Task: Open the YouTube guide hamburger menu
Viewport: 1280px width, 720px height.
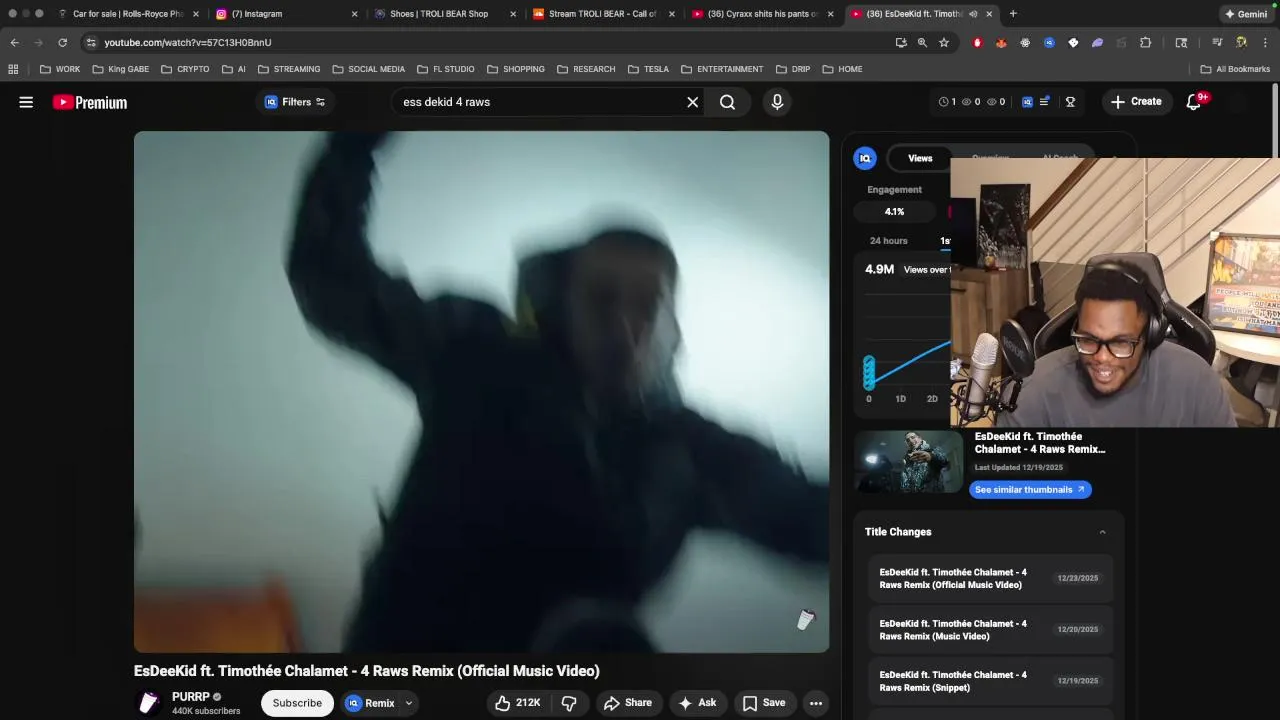Action: coord(26,102)
